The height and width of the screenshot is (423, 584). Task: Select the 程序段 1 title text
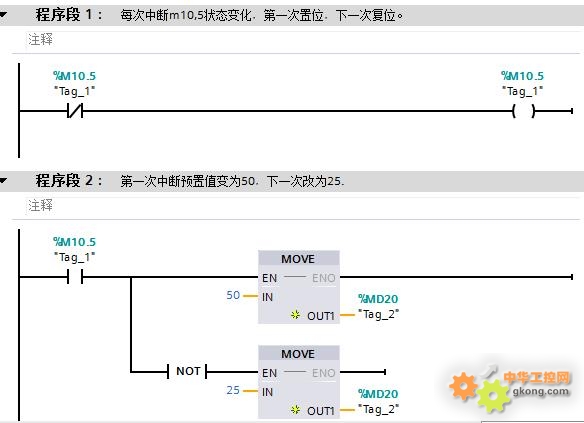click(x=69, y=15)
